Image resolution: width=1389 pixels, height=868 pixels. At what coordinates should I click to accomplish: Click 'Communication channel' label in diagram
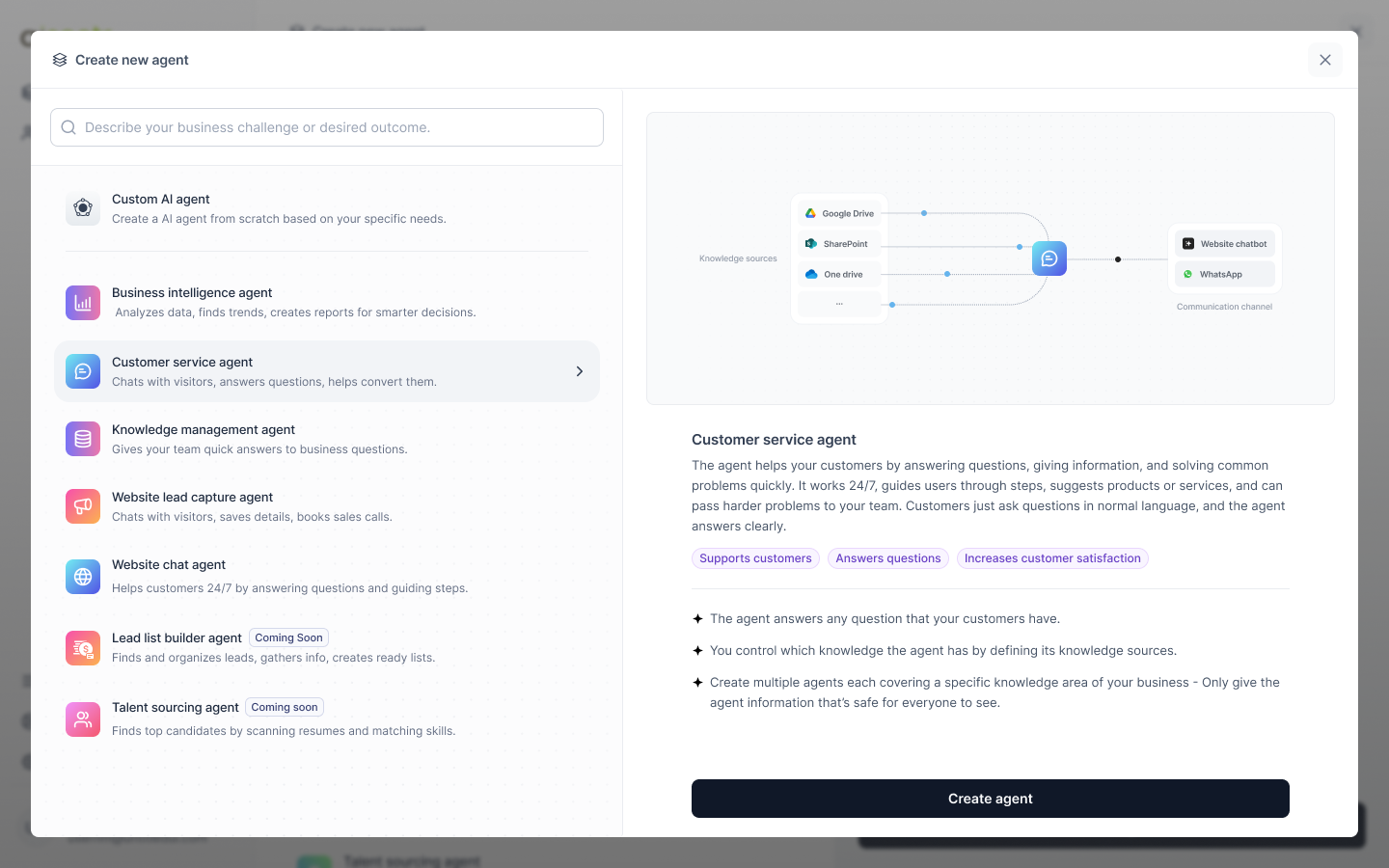click(x=1224, y=307)
